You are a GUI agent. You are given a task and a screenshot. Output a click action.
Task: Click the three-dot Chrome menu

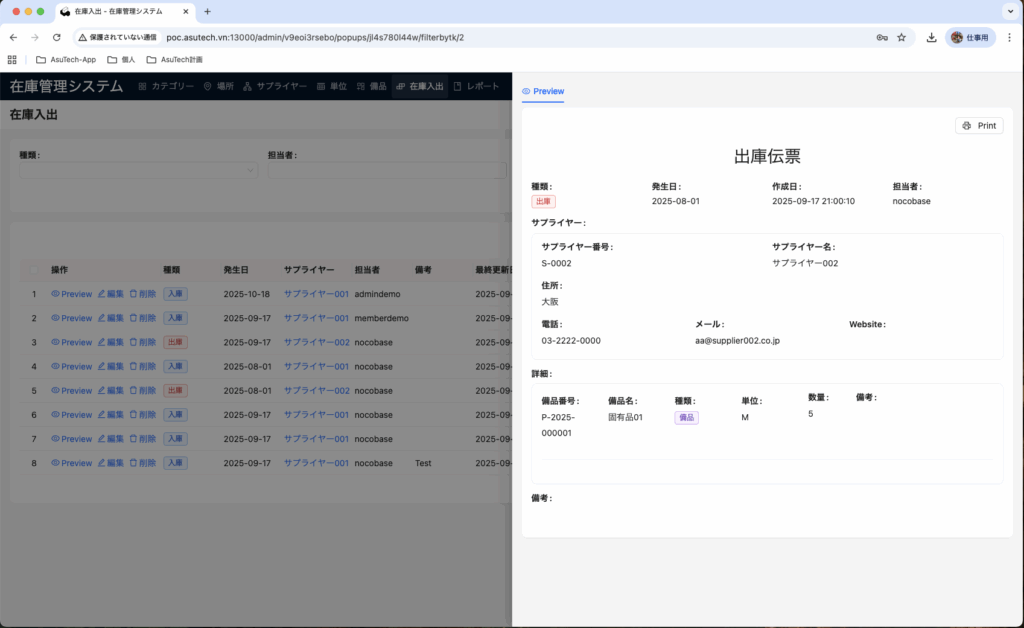click(x=1008, y=37)
